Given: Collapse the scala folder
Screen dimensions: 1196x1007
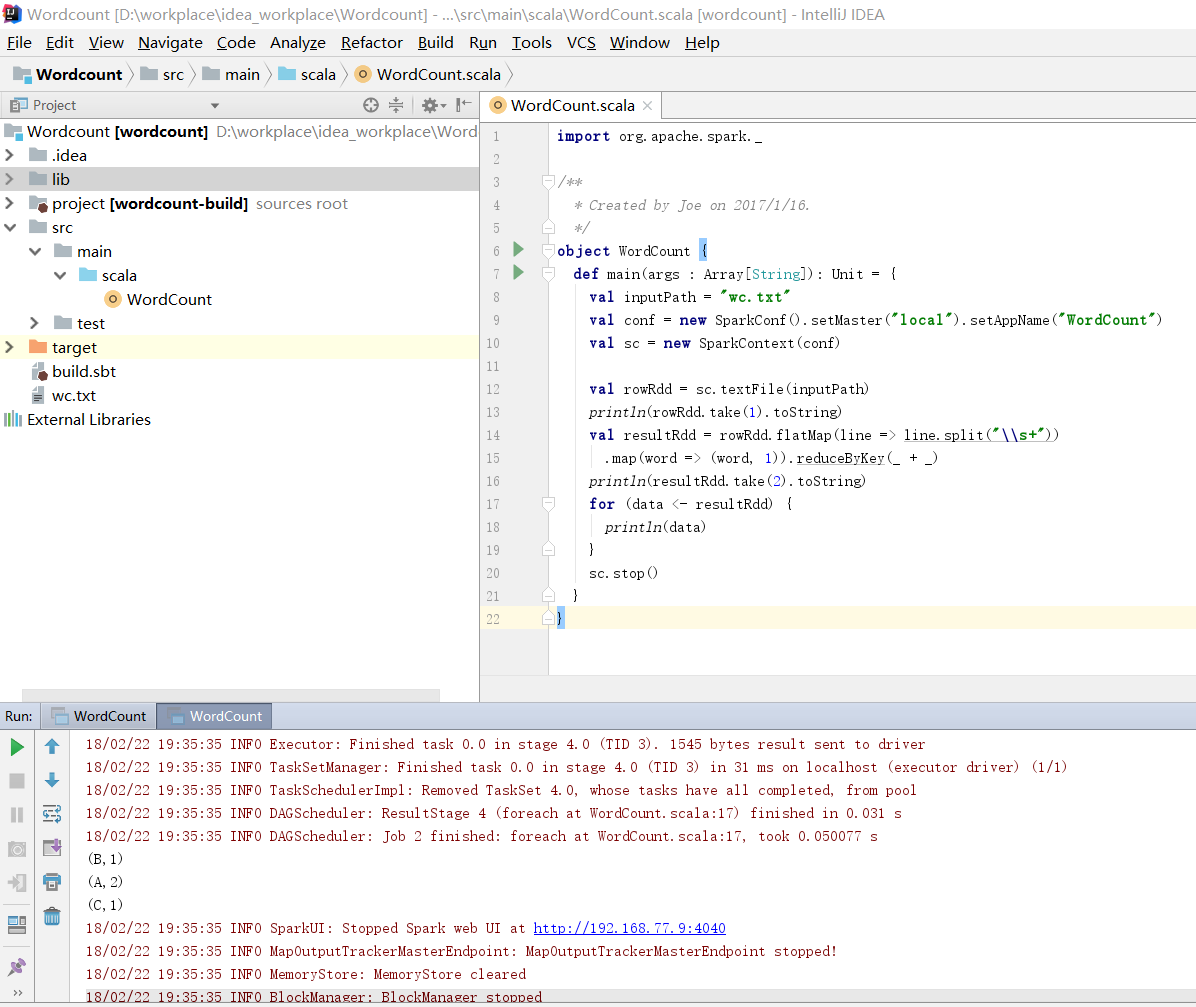Looking at the screenshot, I should click(60, 275).
